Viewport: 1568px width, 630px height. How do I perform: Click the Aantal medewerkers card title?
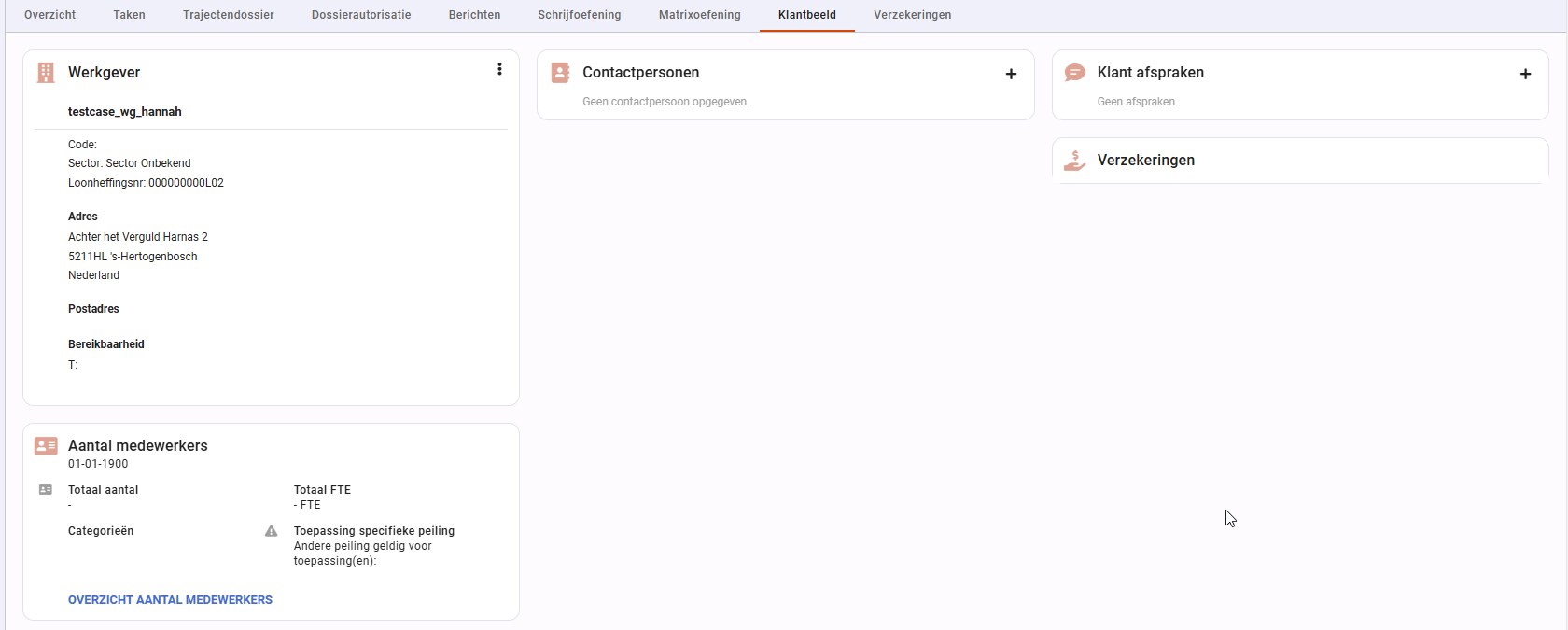pos(138,446)
